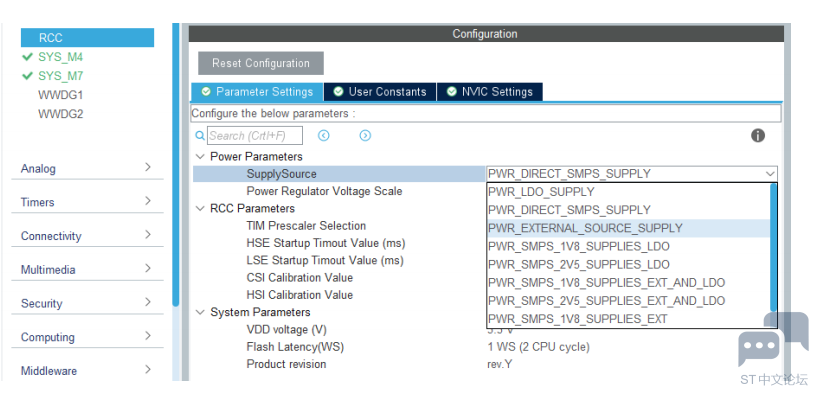Click the category panel scrollbar
Image resolution: width=817 pixels, height=395 pixels.
tap(176, 164)
